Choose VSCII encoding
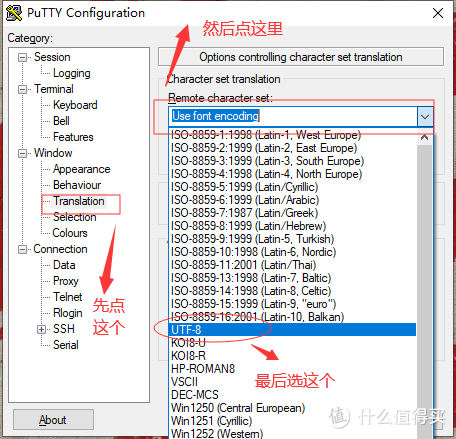The width and height of the screenshot is (456, 439). click(293, 382)
